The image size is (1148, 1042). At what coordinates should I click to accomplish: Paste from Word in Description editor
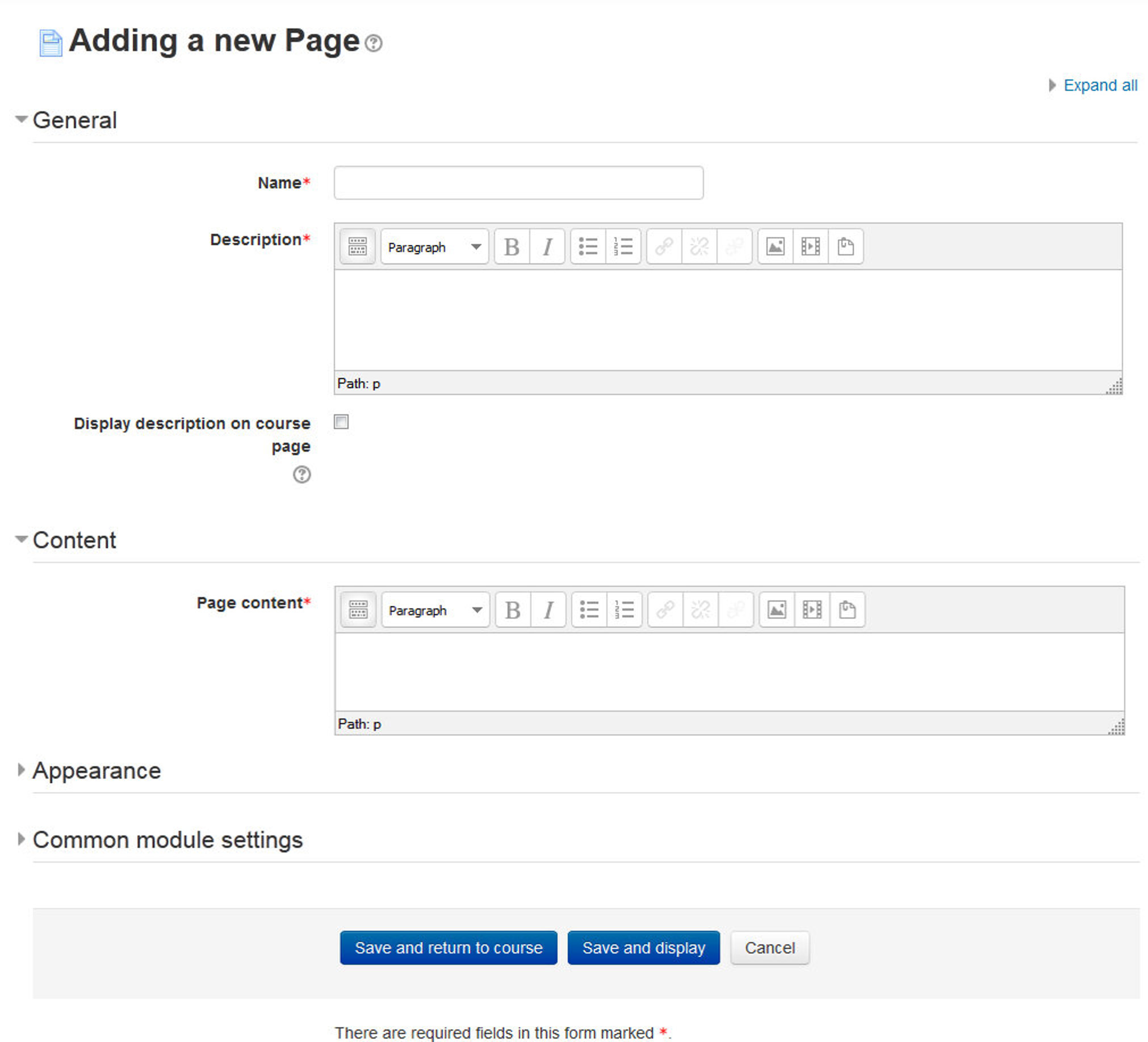(845, 246)
